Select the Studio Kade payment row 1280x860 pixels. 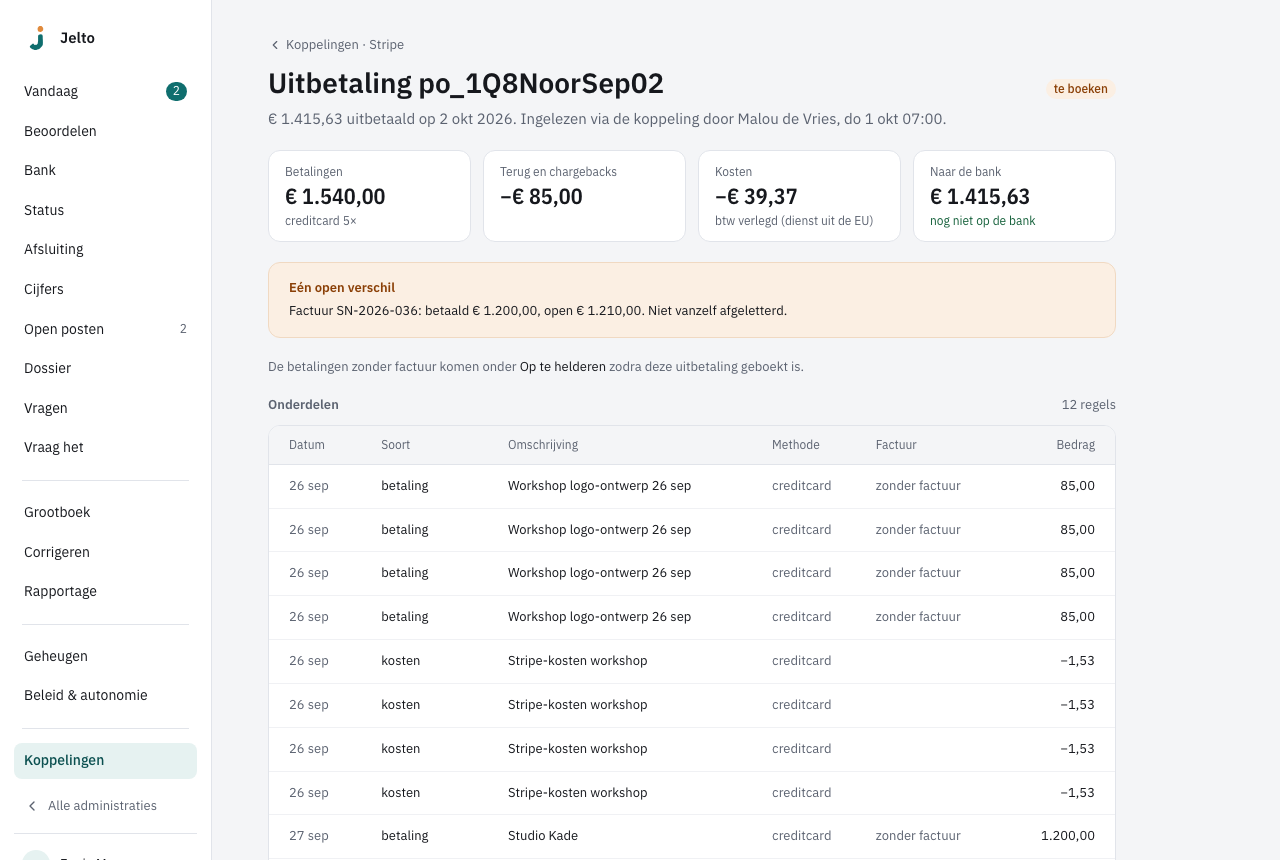[692, 836]
